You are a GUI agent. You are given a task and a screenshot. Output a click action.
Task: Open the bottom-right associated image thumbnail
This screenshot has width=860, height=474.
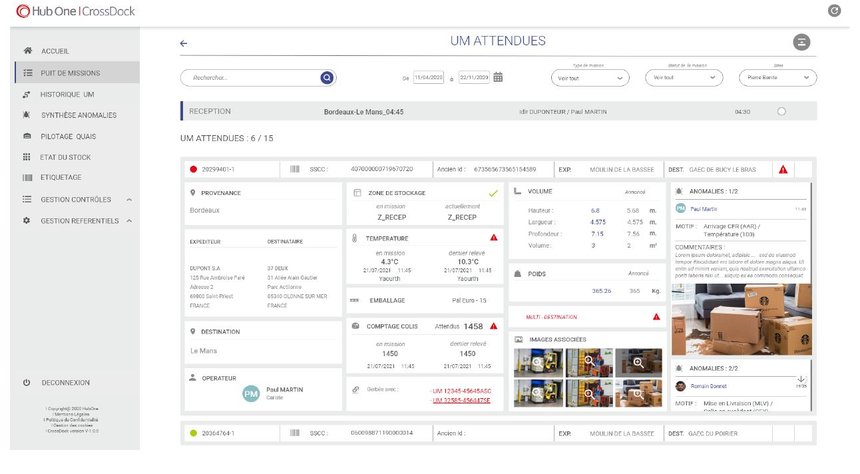[x=638, y=393]
